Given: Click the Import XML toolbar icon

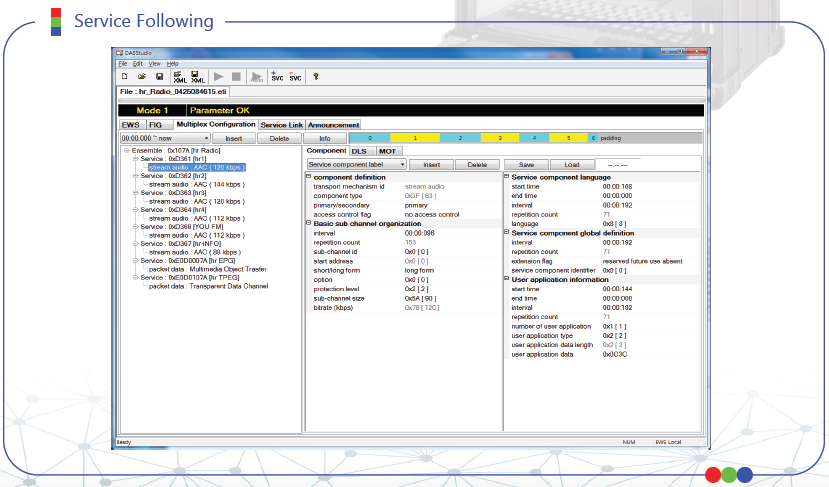Looking at the screenshot, I should tap(179, 76).
